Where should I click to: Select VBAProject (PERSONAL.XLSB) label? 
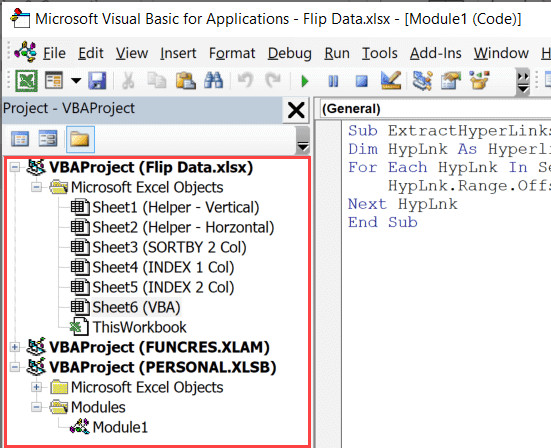pos(163,367)
